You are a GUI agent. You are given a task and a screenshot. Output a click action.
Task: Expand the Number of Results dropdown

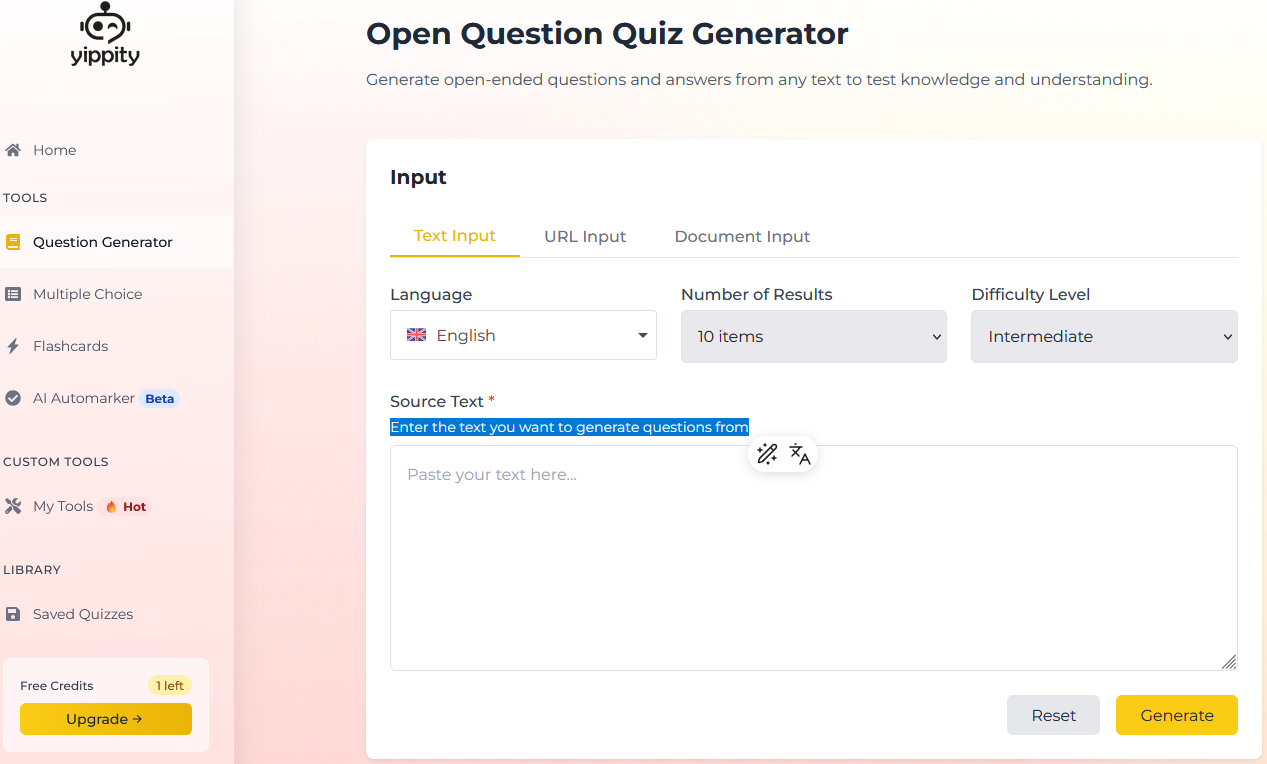click(813, 336)
